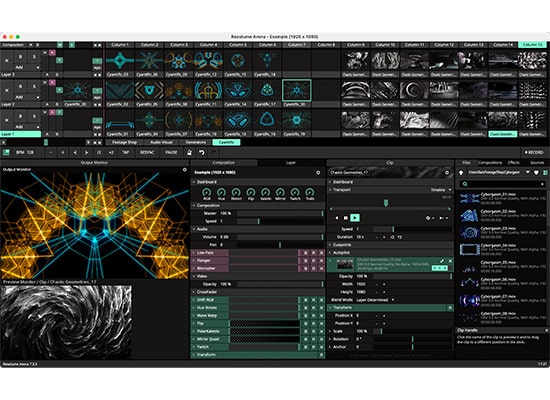Viewport: 550px width, 400px height.
Task: Click the clip transport Play forward button
Action: tap(355, 218)
